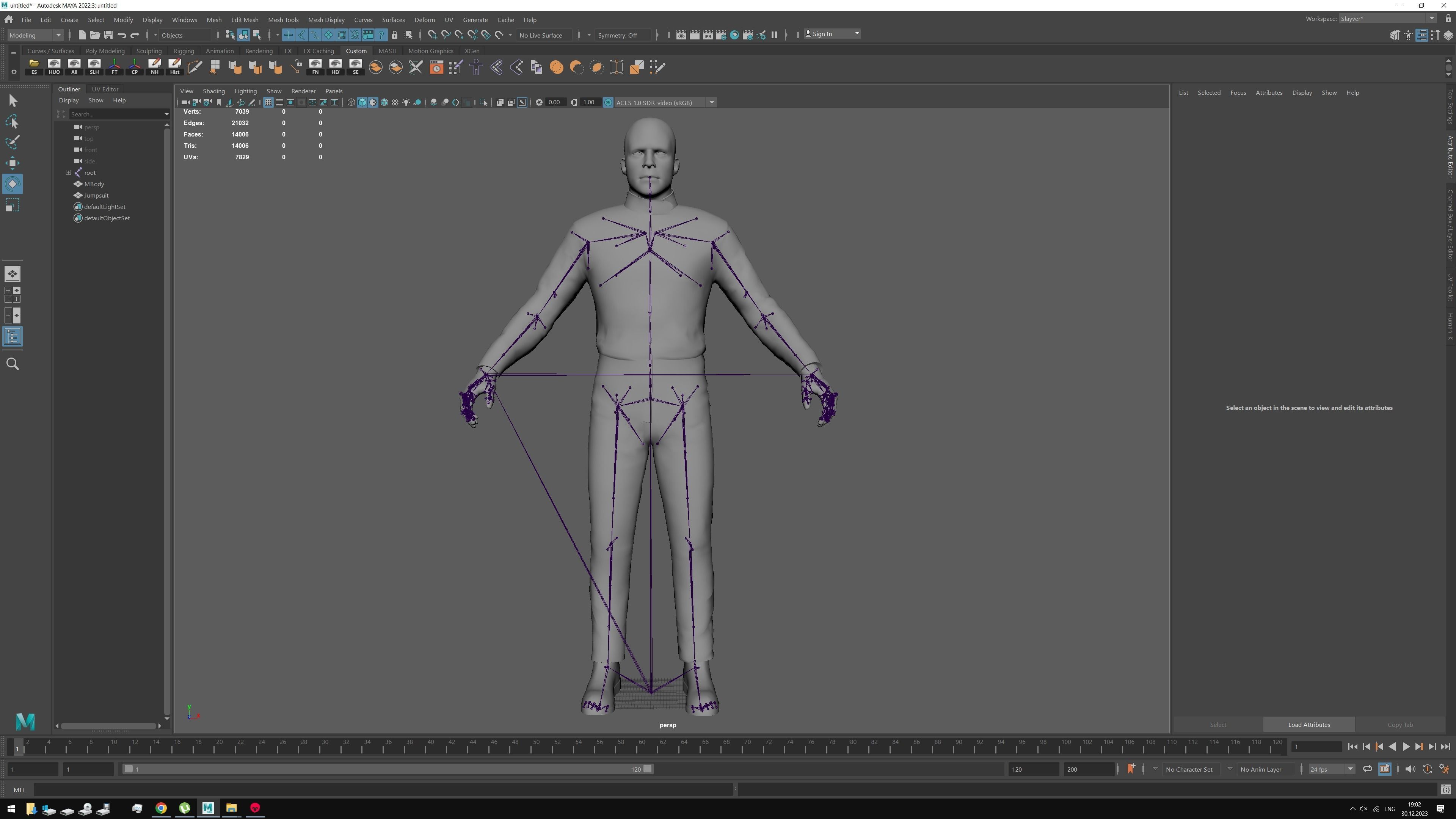Expand the root joint hierarchy

tap(68, 173)
